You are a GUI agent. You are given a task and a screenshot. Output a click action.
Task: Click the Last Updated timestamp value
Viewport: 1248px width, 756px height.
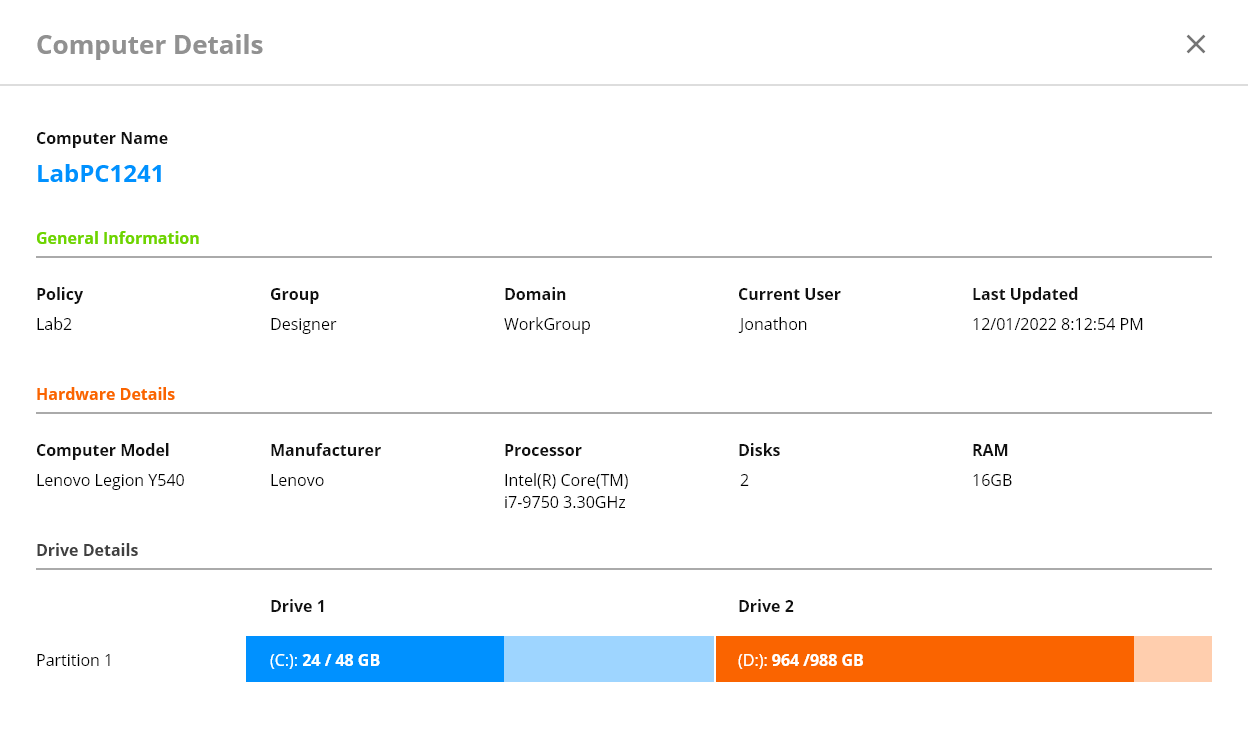tap(1057, 324)
